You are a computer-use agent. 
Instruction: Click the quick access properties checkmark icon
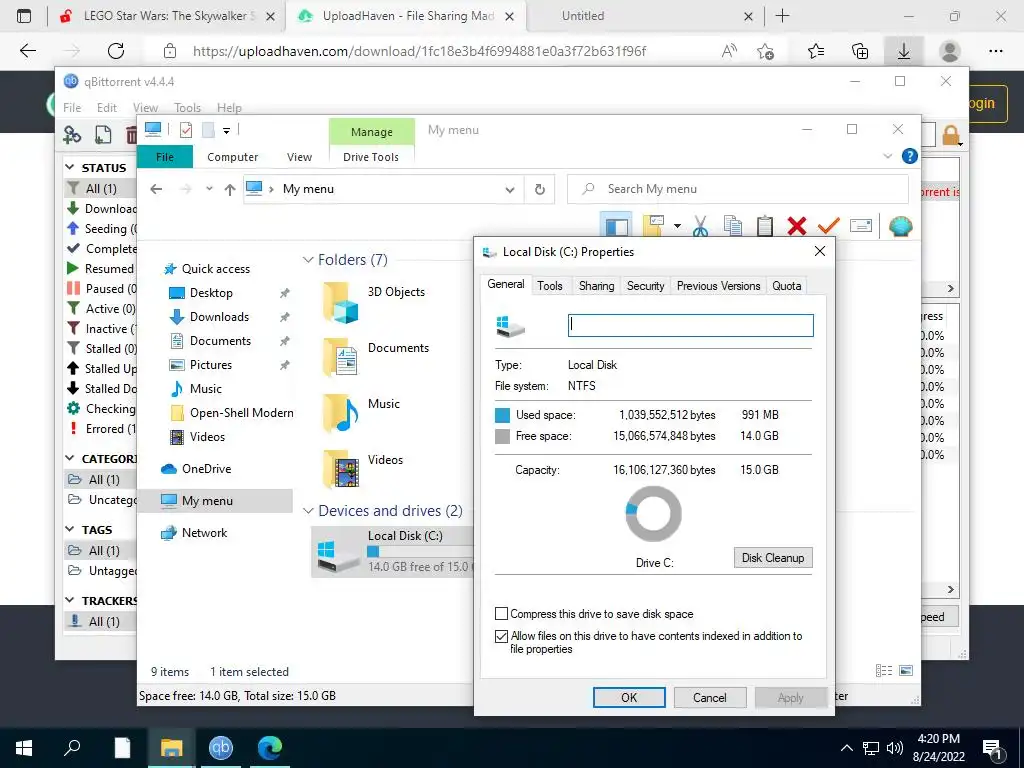186,130
